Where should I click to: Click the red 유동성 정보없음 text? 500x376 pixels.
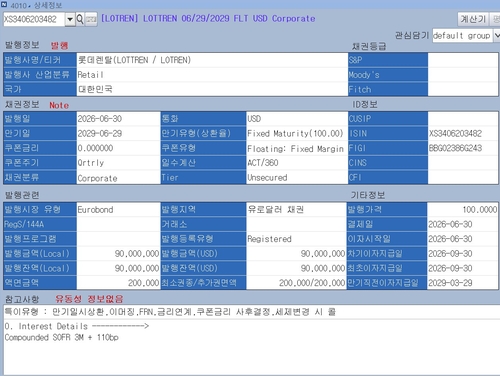point(89,299)
